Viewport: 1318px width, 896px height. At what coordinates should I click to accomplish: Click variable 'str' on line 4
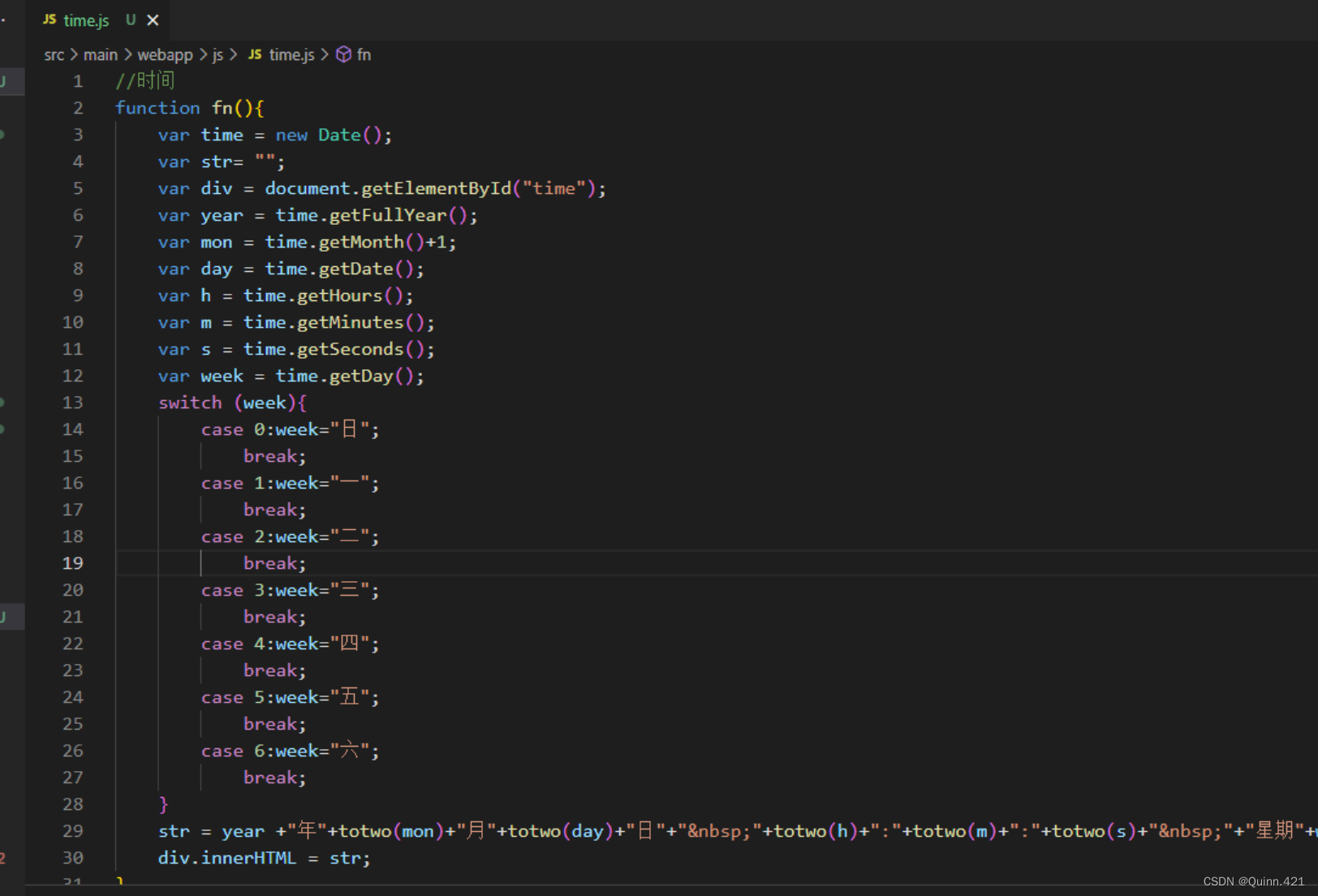(x=217, y=162)
